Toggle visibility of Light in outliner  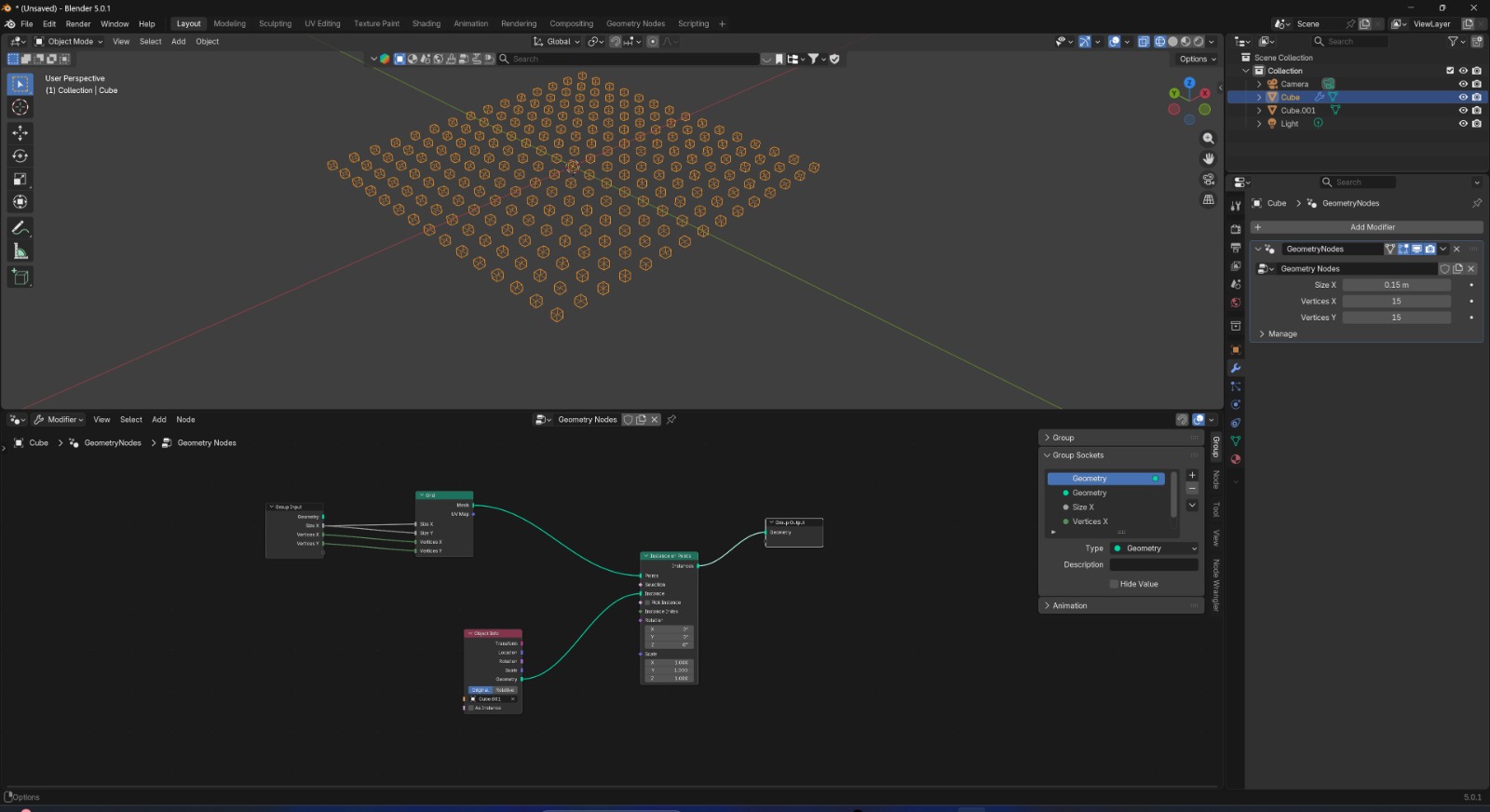coord(1463,124)
